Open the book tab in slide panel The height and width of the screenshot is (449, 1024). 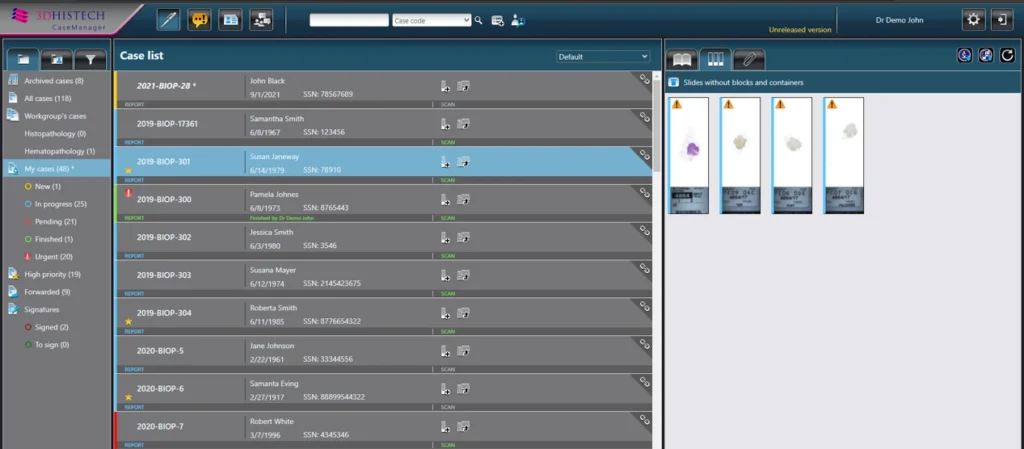click(x=682, y=59)
